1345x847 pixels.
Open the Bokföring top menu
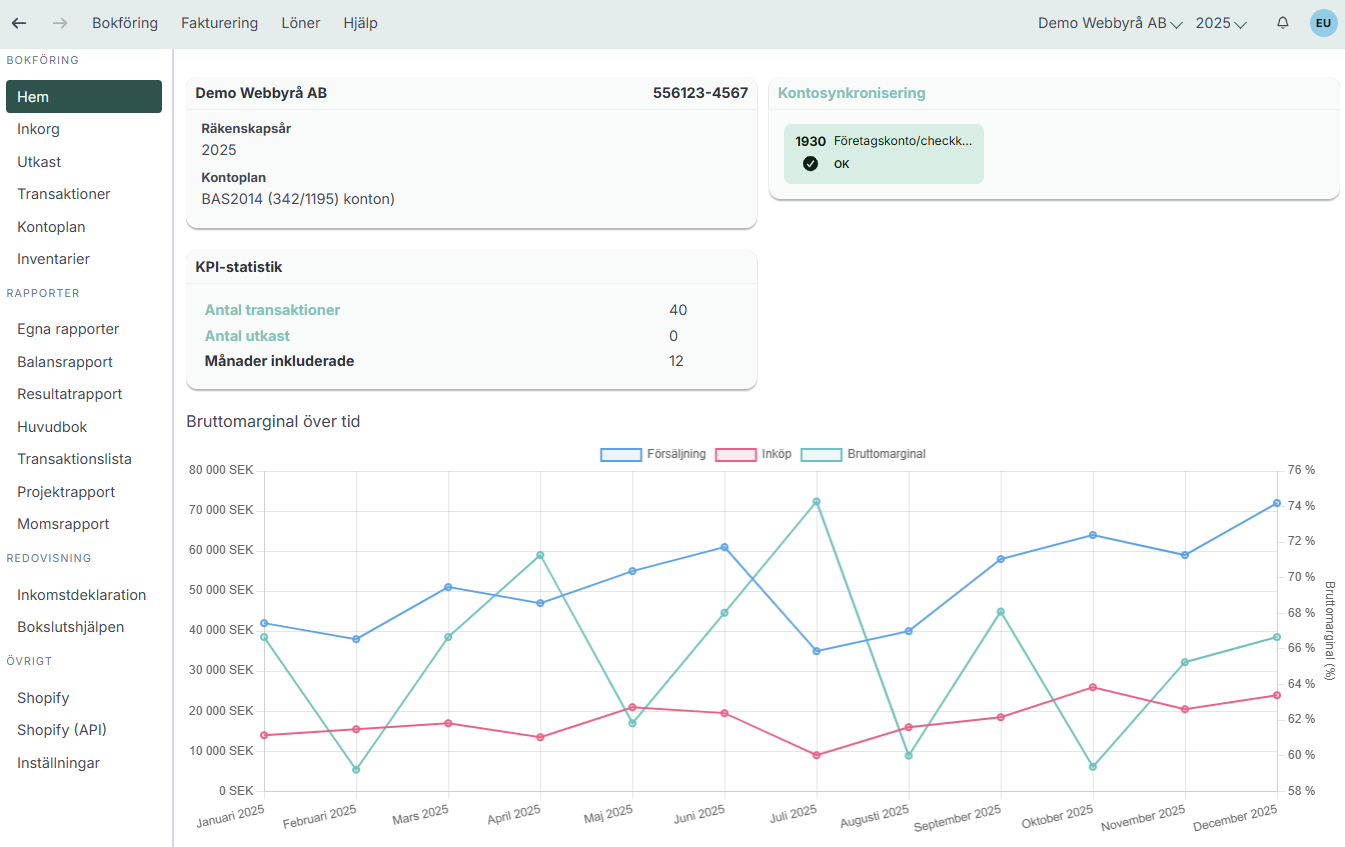(125, 23)
